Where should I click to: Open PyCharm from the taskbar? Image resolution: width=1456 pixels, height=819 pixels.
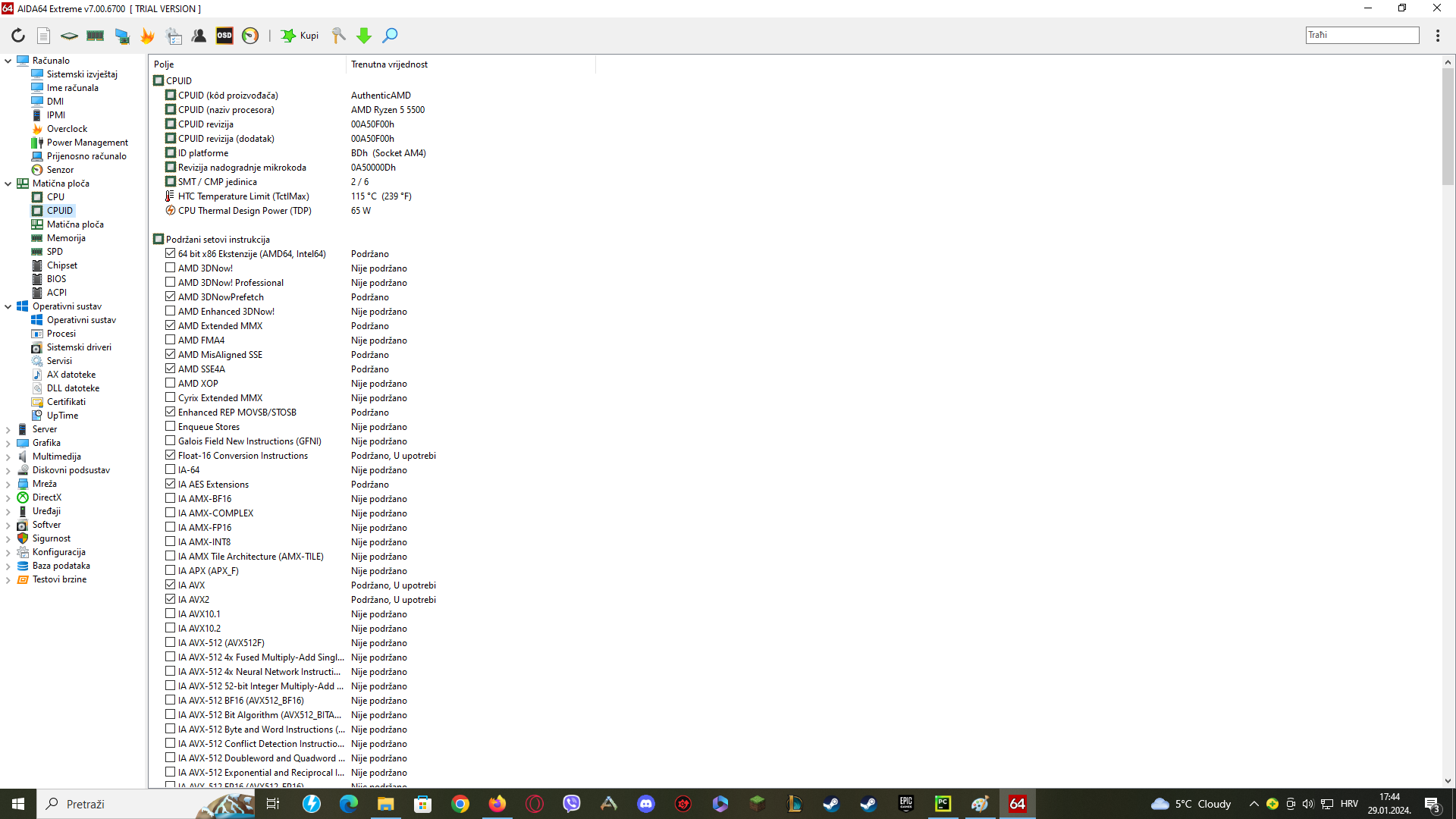pos(943,804)
